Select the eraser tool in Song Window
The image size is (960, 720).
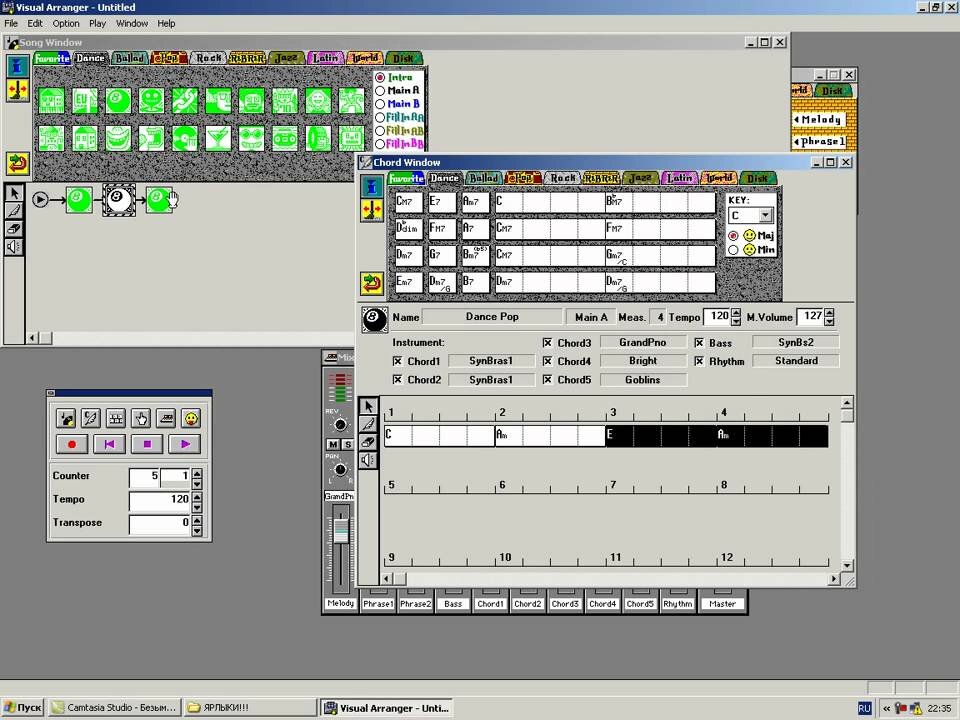coord(14,229)
